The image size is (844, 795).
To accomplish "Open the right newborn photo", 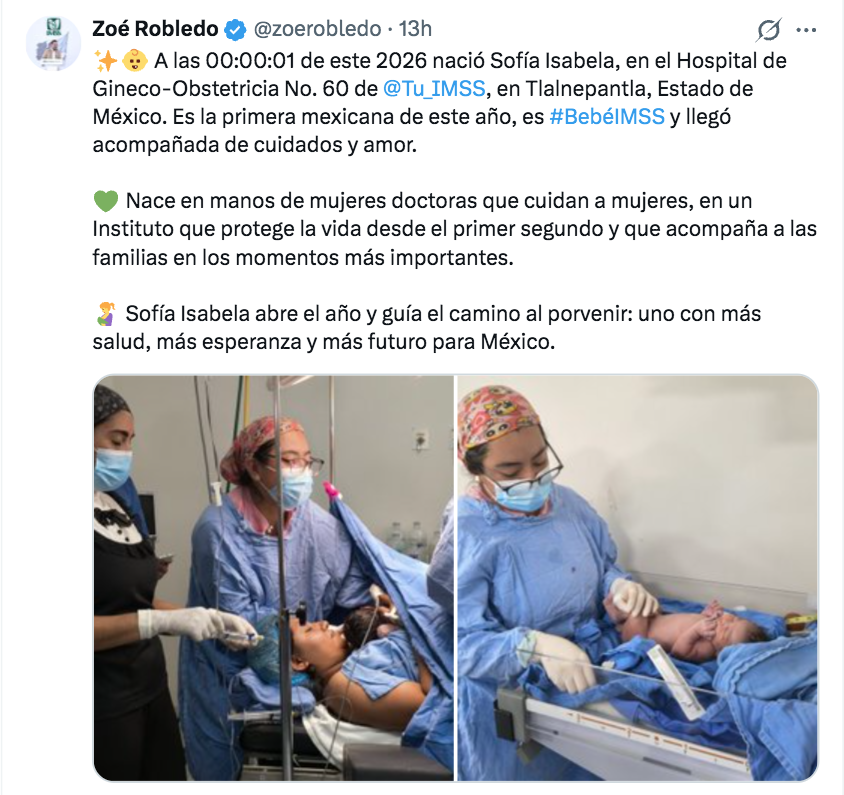I will tap(637, 578).
